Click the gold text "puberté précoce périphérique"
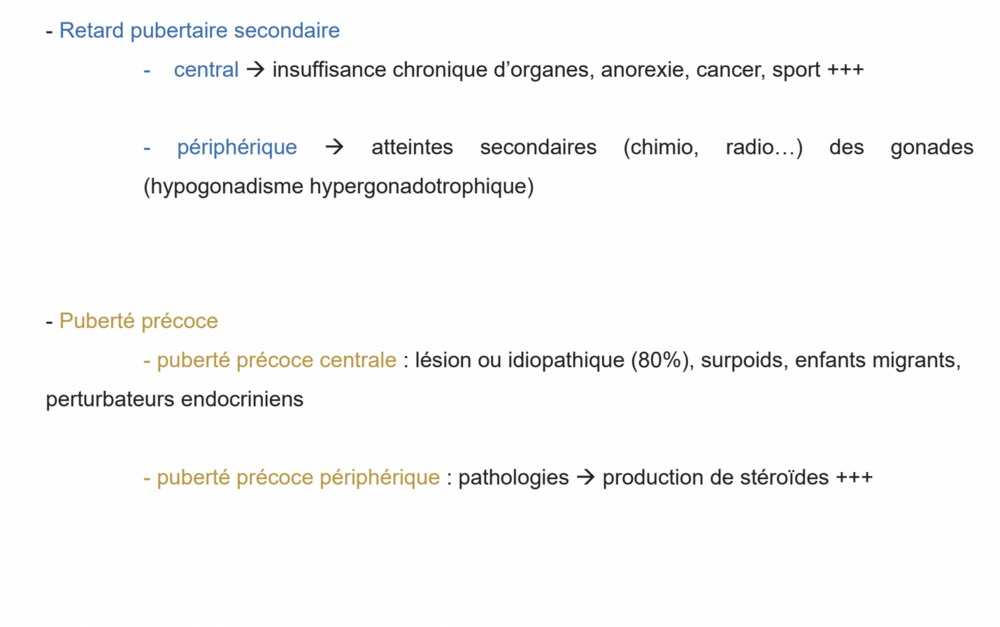The image size is (1000, 627). [298, 478]
